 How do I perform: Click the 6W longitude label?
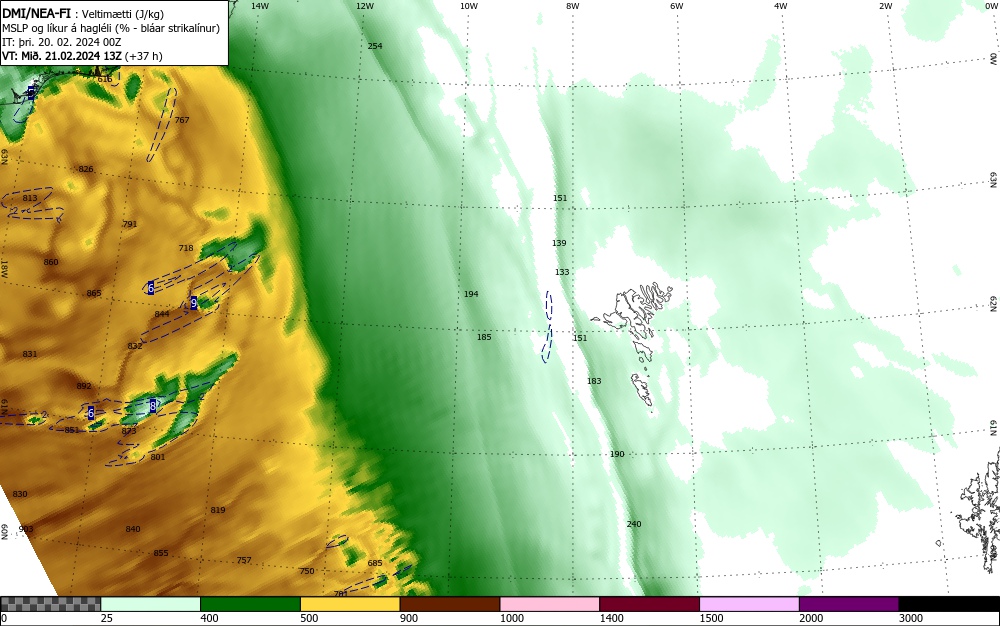[x=677, y=6]
